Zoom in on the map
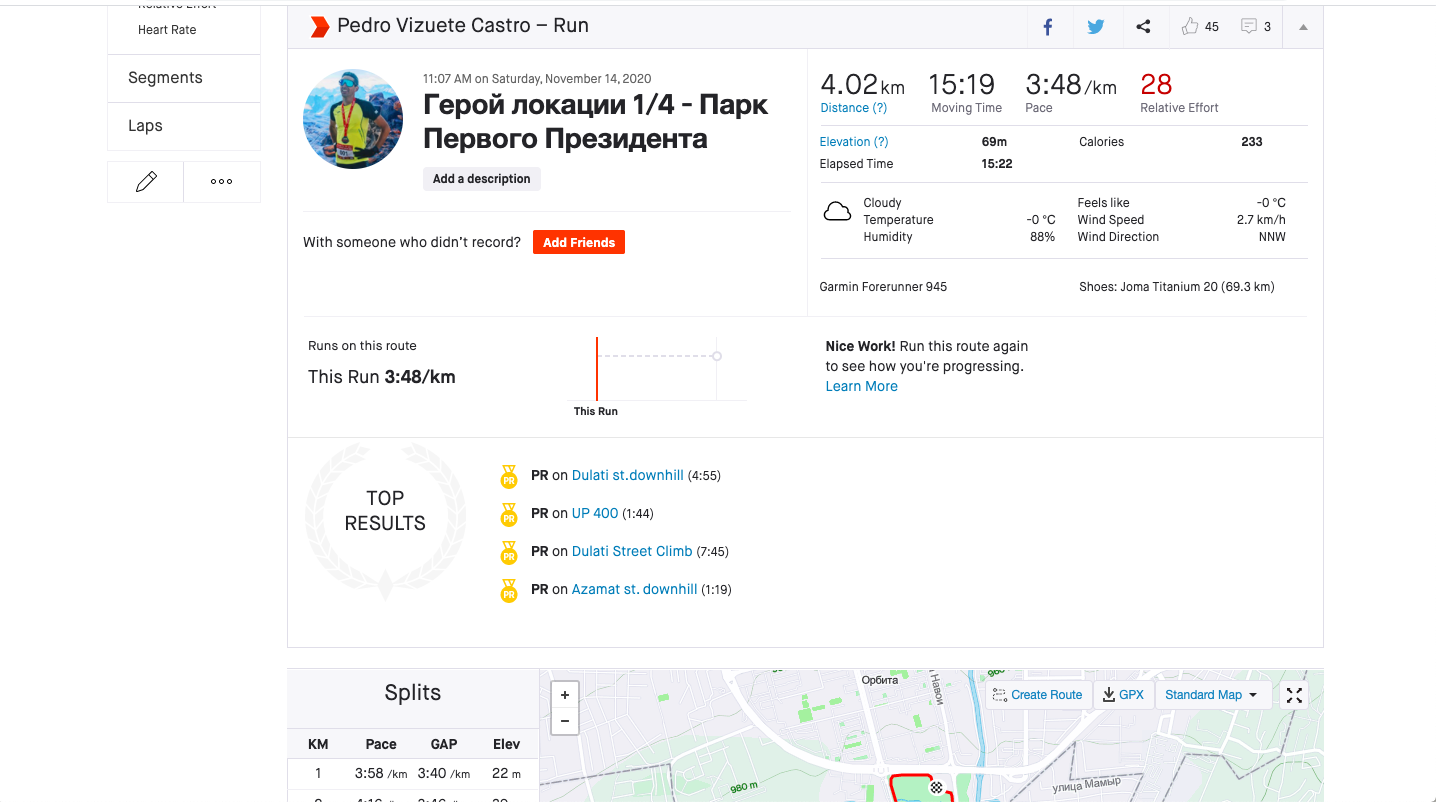This screenshot has height=802, width=1436. [565, 695]
